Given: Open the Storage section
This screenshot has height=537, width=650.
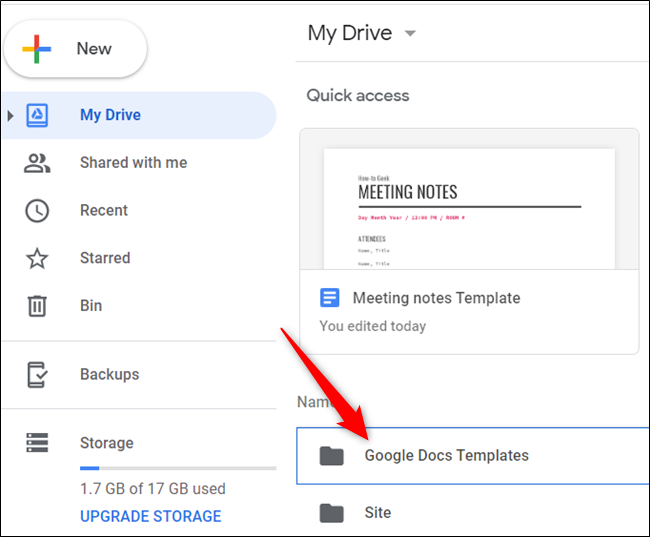Looking at the screenshot, I should (x=107, y=443).
